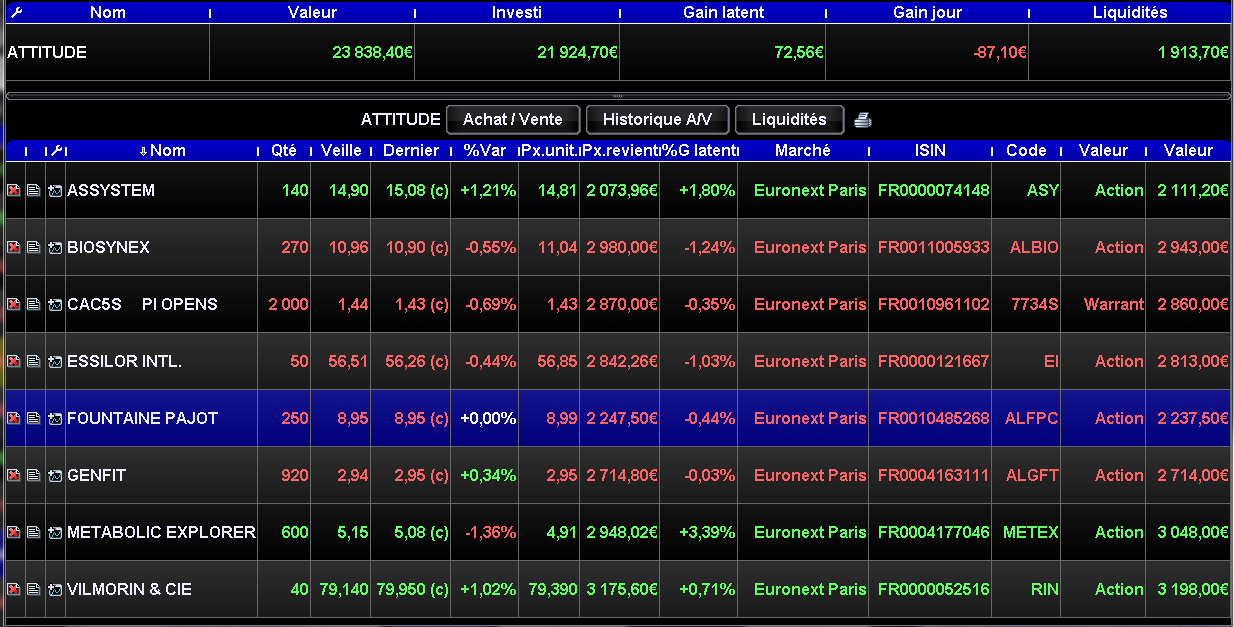Sort by the Px.unit. column header
This screenshot has width=1234, height=627.
[549, 150]
